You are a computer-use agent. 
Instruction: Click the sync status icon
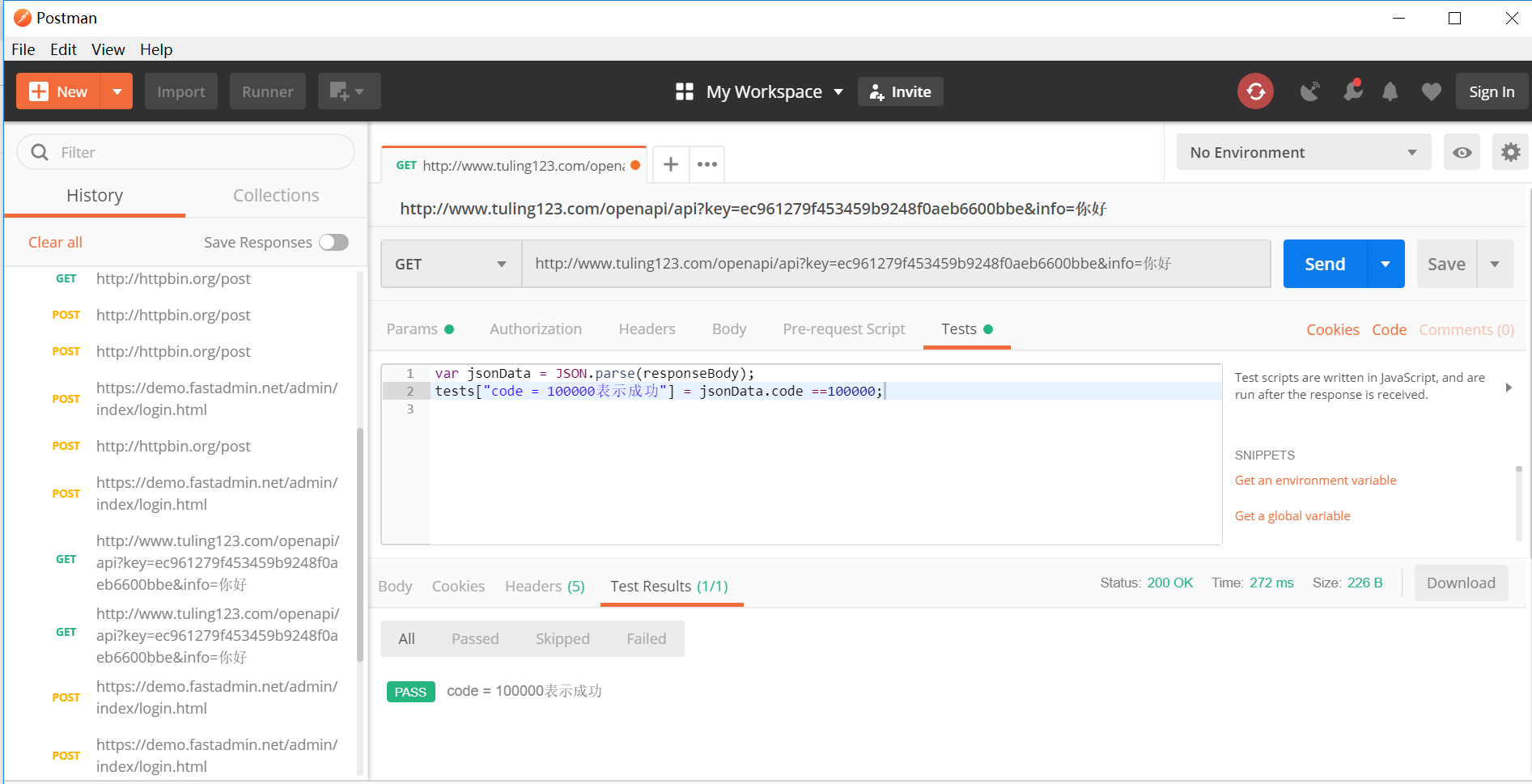click(x=1255, y=91)
